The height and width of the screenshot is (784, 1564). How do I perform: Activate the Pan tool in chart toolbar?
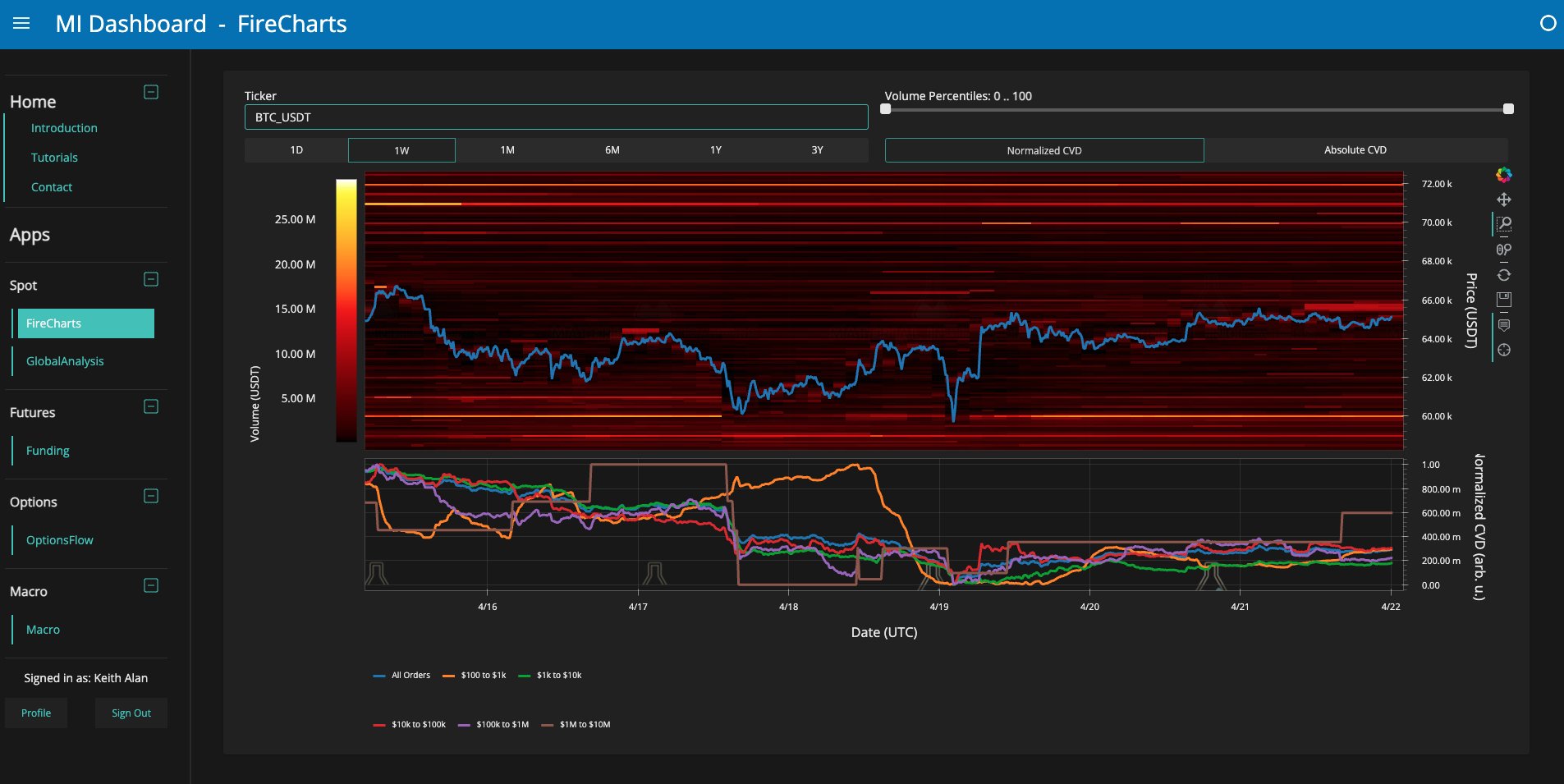[x=1503, y=199]
